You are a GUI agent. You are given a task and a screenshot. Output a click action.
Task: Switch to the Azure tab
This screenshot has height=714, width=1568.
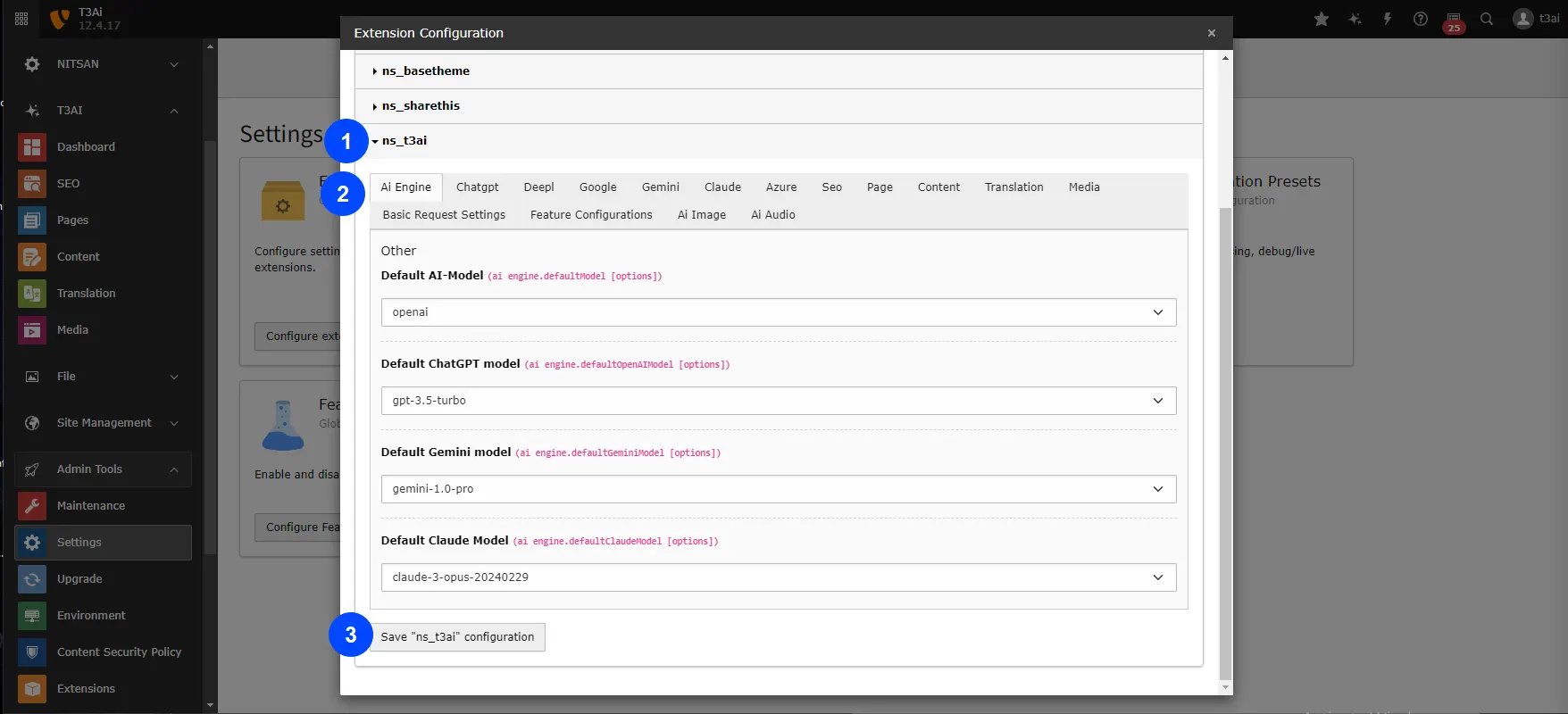pyautogui.click(x=781, y=187)
